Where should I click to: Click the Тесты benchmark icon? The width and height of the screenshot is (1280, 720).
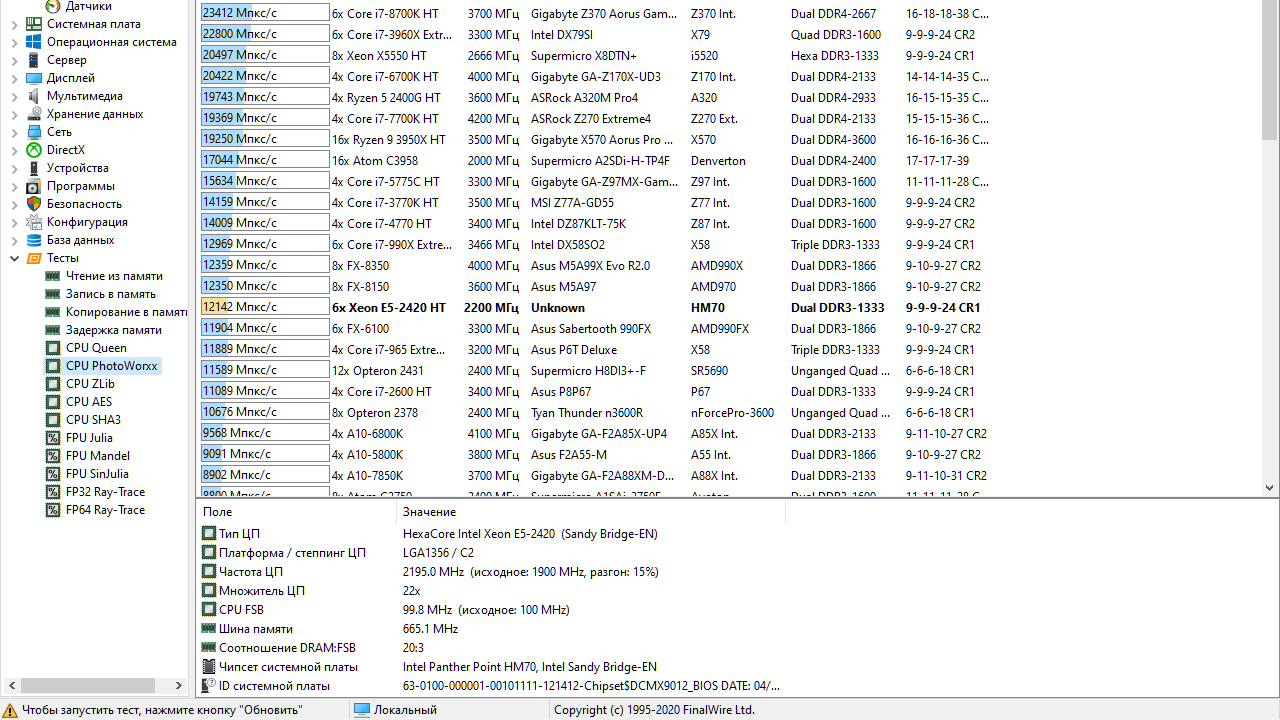click(x=34, y=258)
